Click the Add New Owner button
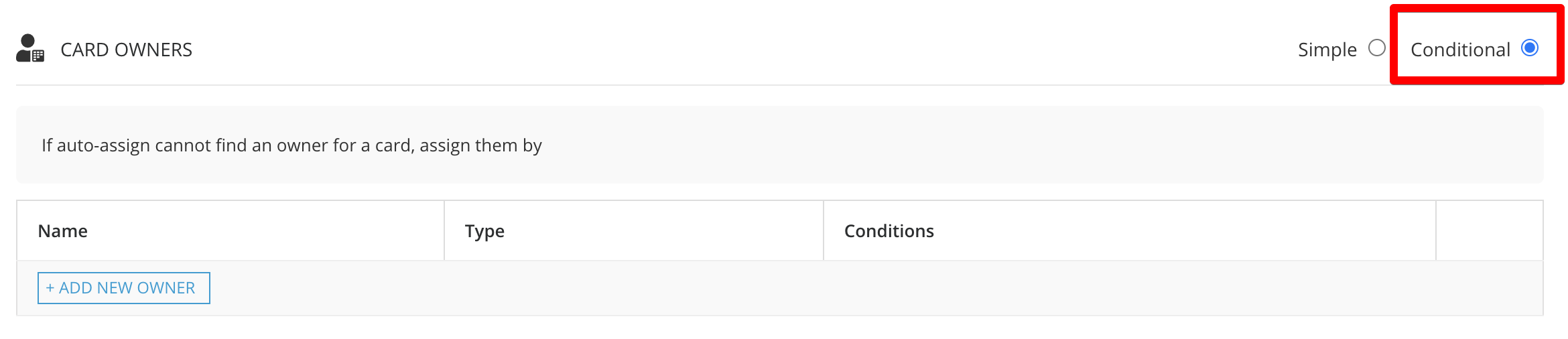1568x339 pixels. tap(124, 288)
